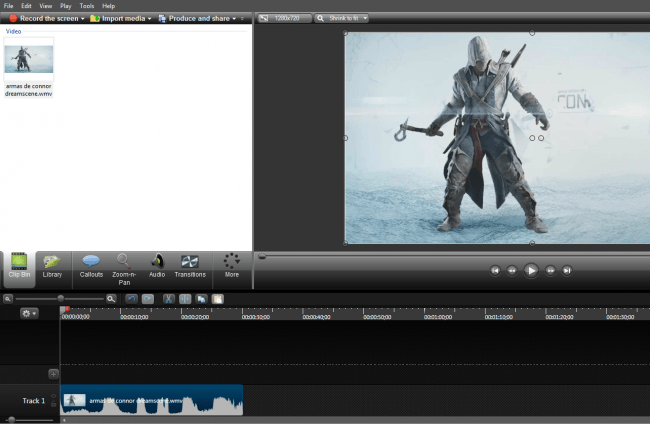Expand Produce and share dropdown arrow
The width and height of the screenshot is (650, 424).
pyautogui.click(x=234, y=19)
